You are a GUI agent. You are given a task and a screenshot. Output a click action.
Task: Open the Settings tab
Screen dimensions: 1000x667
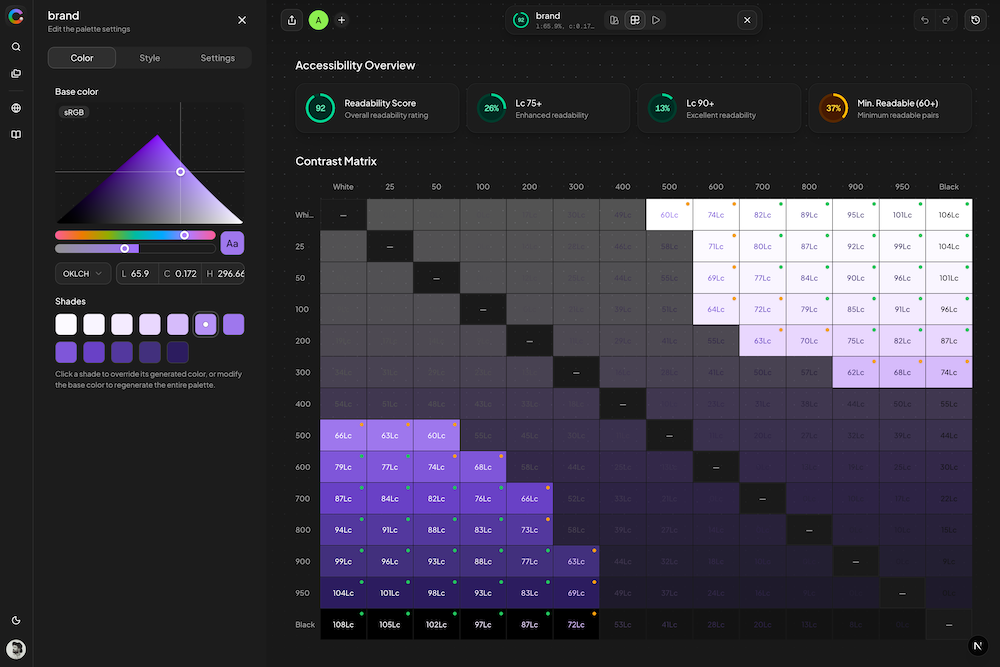click(217, 58)
